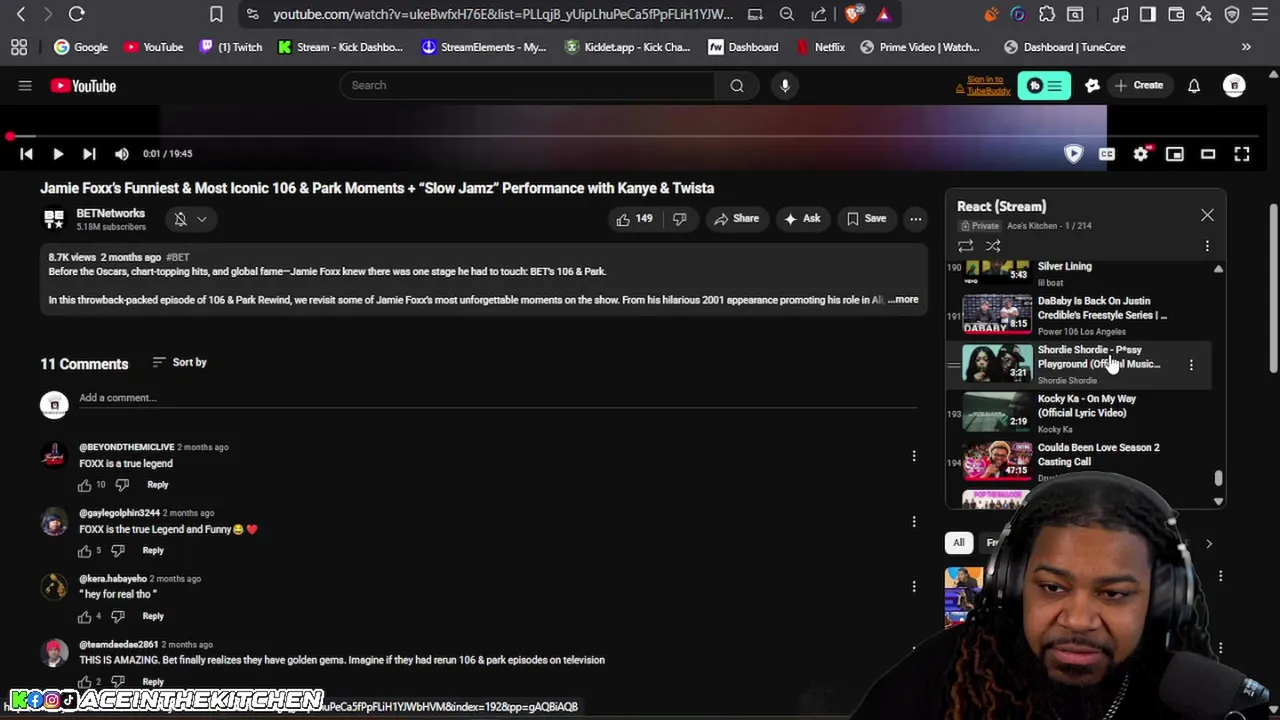Expand description with ...more
Image resolution: width=1280 pixels, height=720 pixels.
(x=903, y=300)
